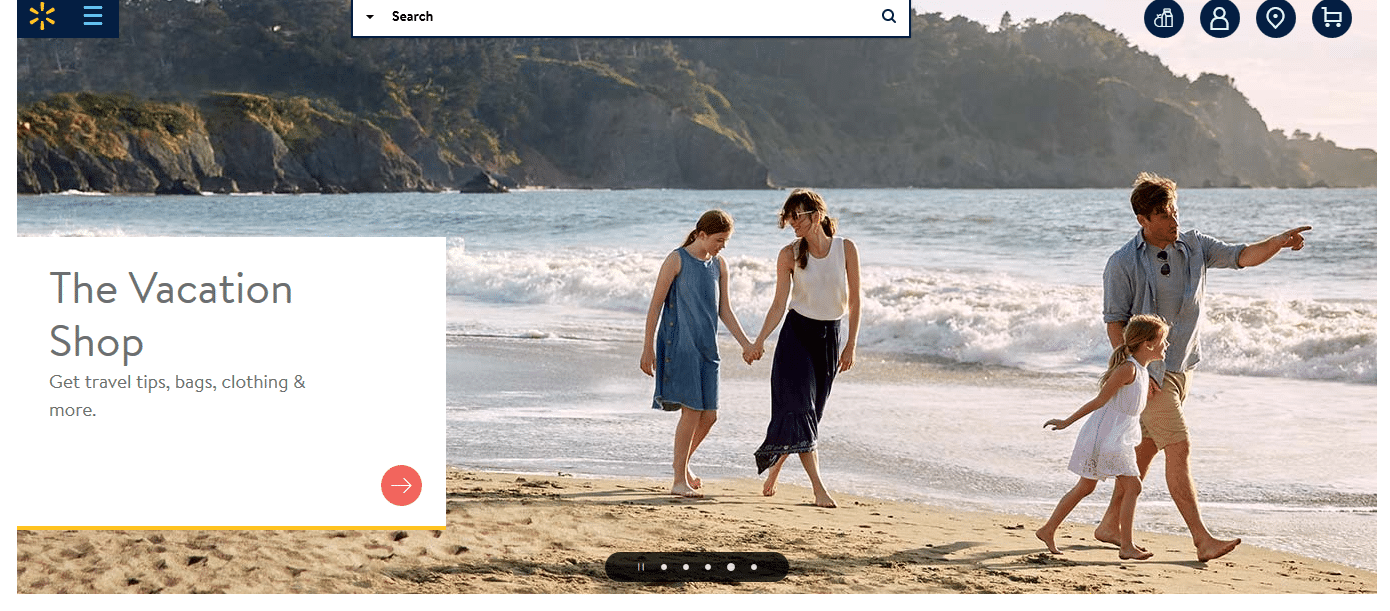
Task: Open the grocery icon in the header
Action: click(1164, 18)
